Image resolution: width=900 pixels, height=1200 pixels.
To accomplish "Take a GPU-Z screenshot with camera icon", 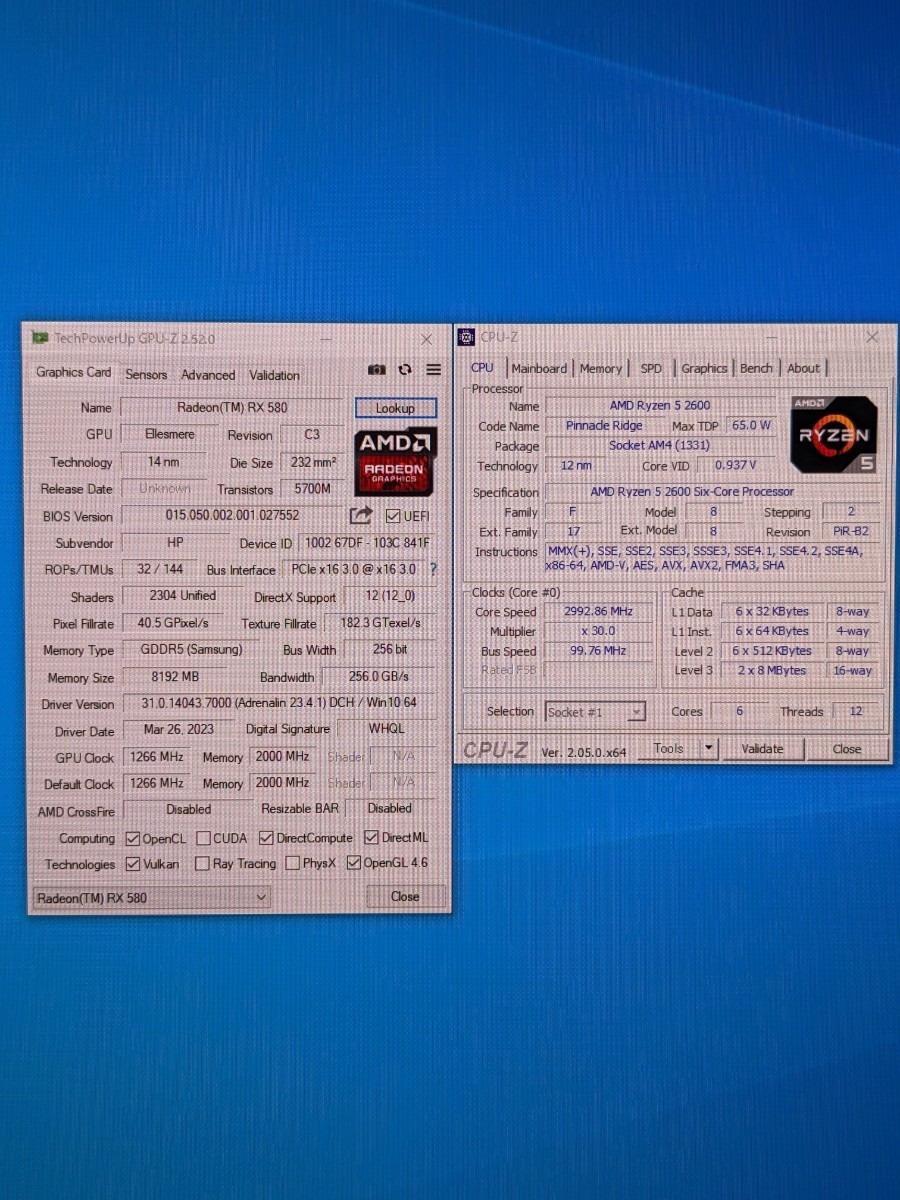I will coord(377,370).
